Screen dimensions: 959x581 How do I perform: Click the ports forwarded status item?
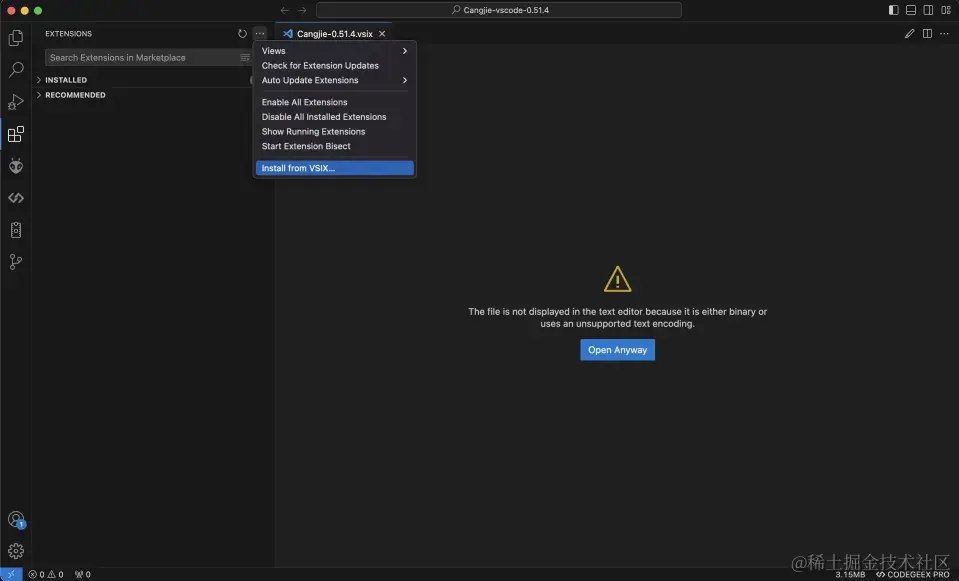coord(83,574)
